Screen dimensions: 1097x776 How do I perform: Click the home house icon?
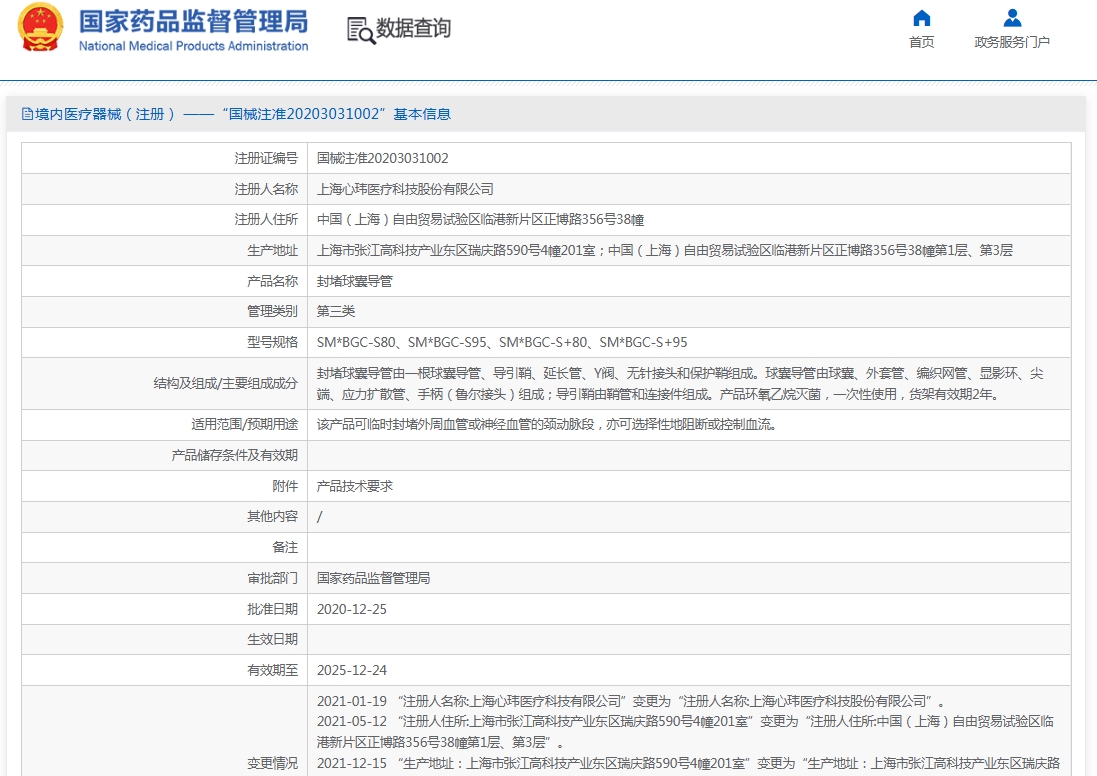pyautogui.click(x=921, y=18)
